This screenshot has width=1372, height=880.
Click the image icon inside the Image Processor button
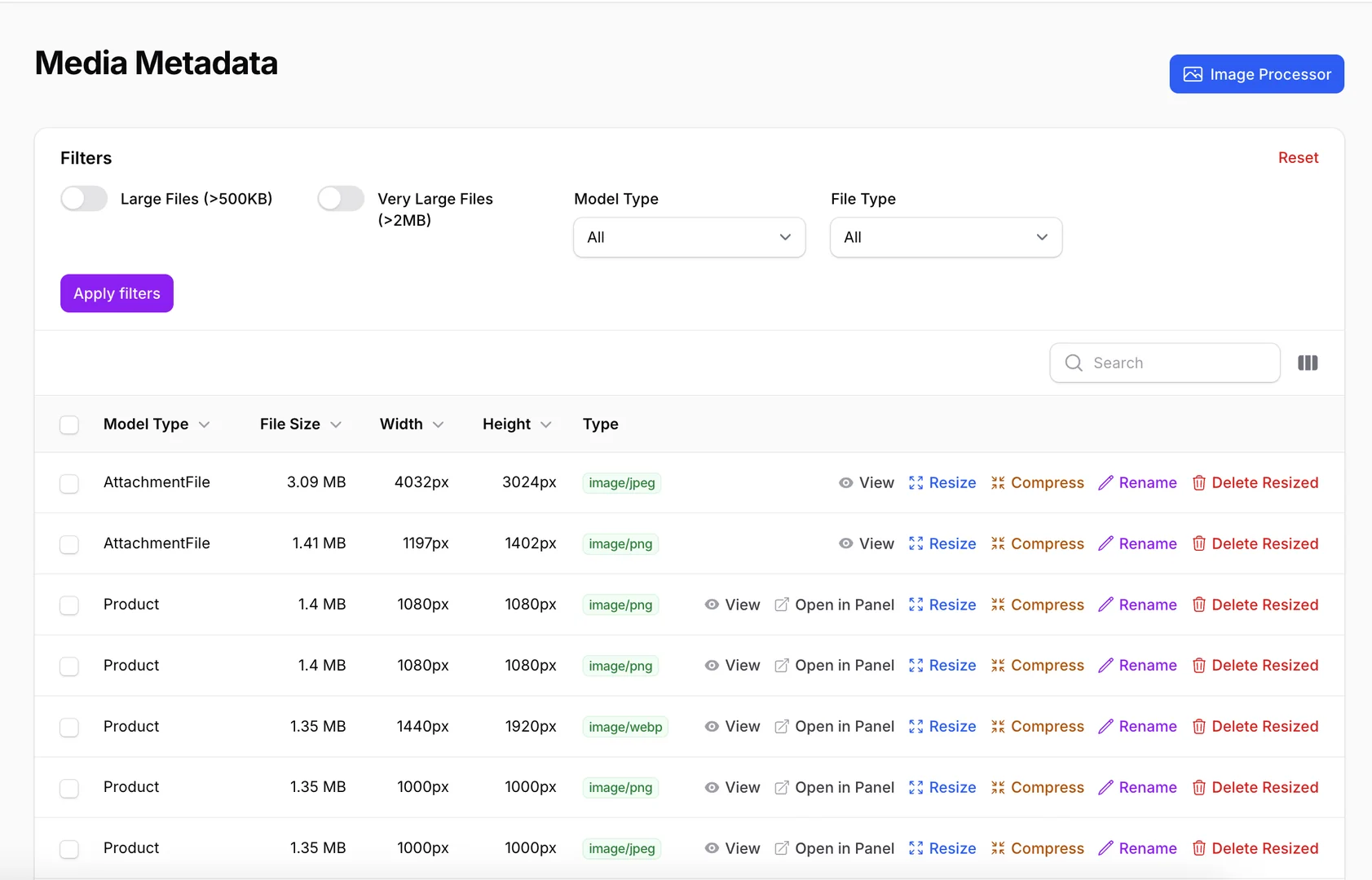tap(1193, 73)
